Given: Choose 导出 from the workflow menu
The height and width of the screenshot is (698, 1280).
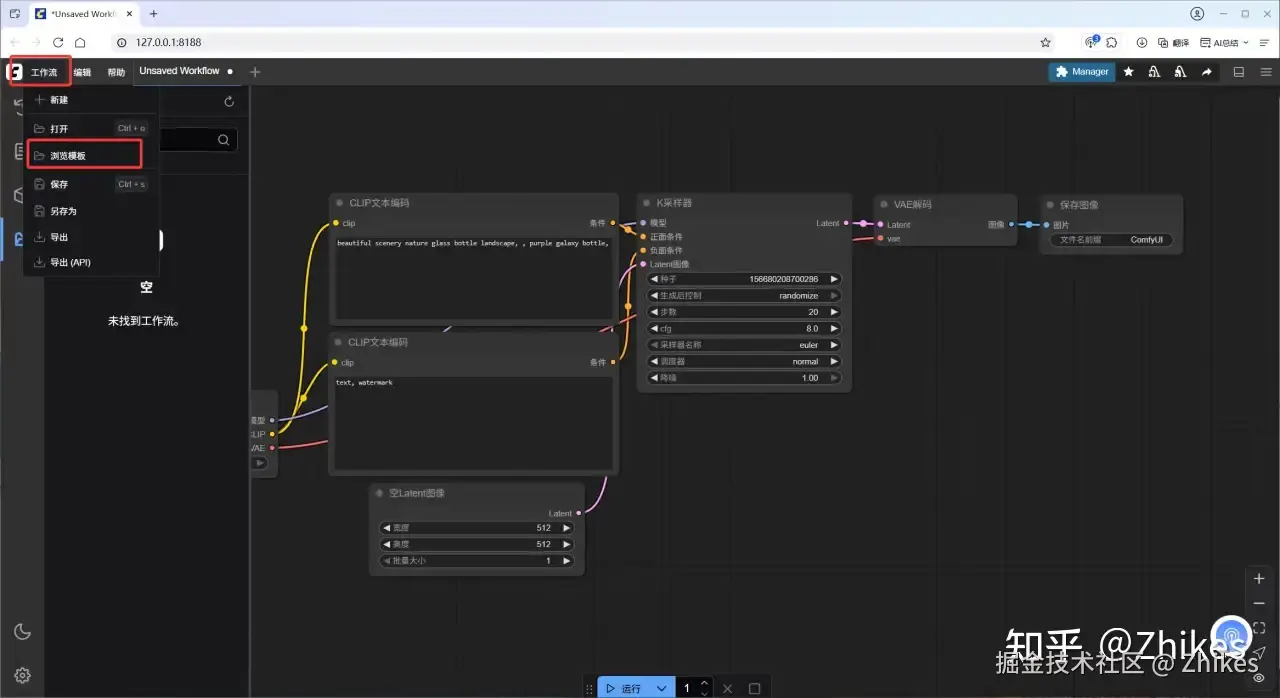Looking at the screenshot, I should coord(90,237).
